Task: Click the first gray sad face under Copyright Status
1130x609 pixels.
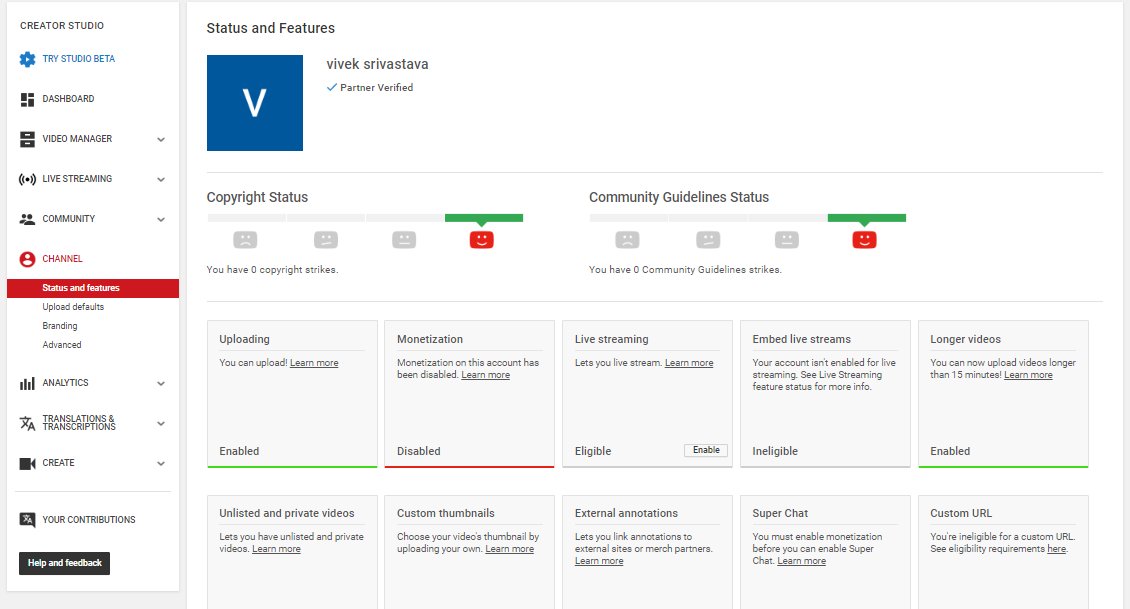Action: [x=245, y=239]
